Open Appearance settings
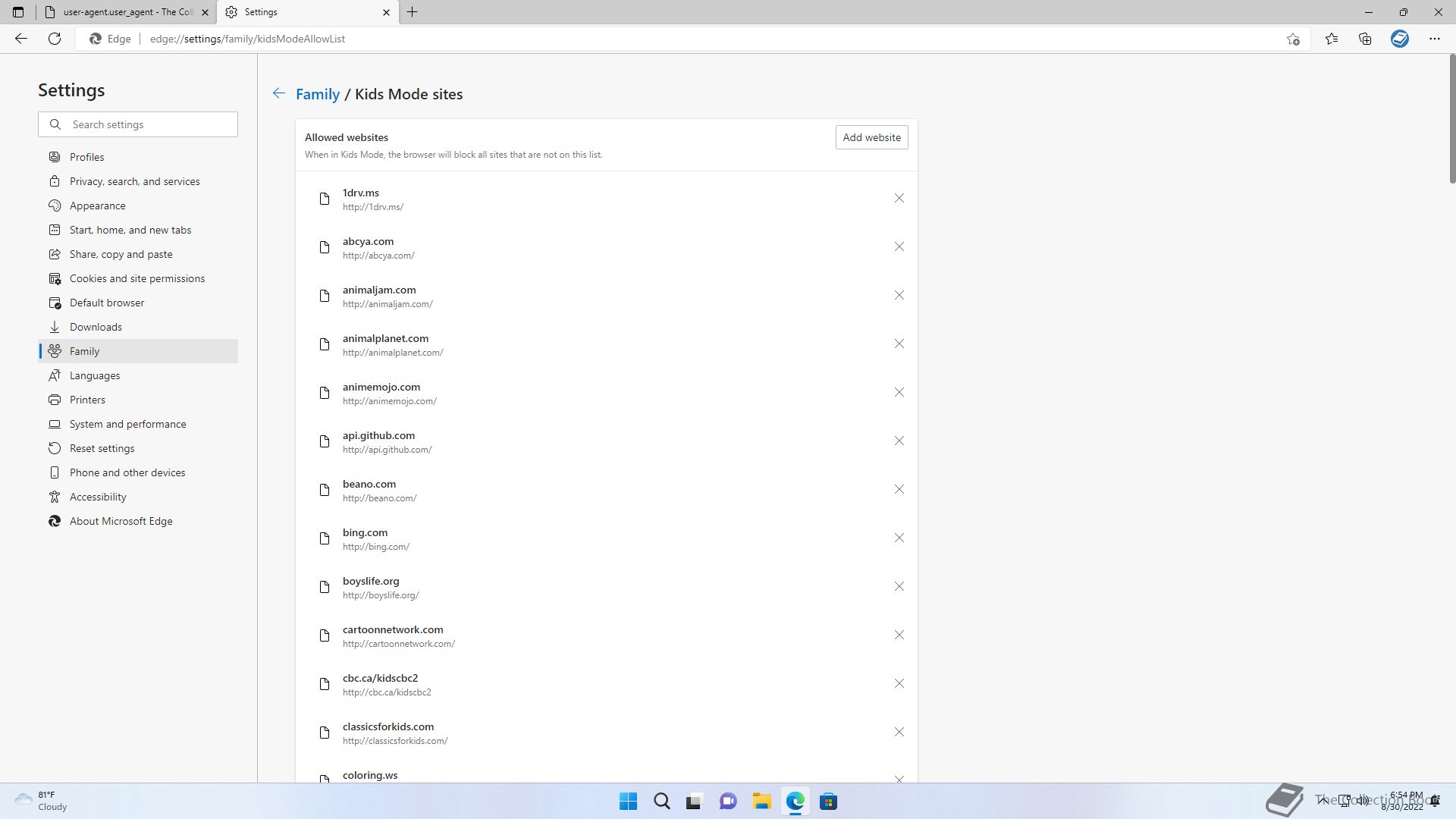This screenshot has width=1456, height=819. [x=138, y=206]
